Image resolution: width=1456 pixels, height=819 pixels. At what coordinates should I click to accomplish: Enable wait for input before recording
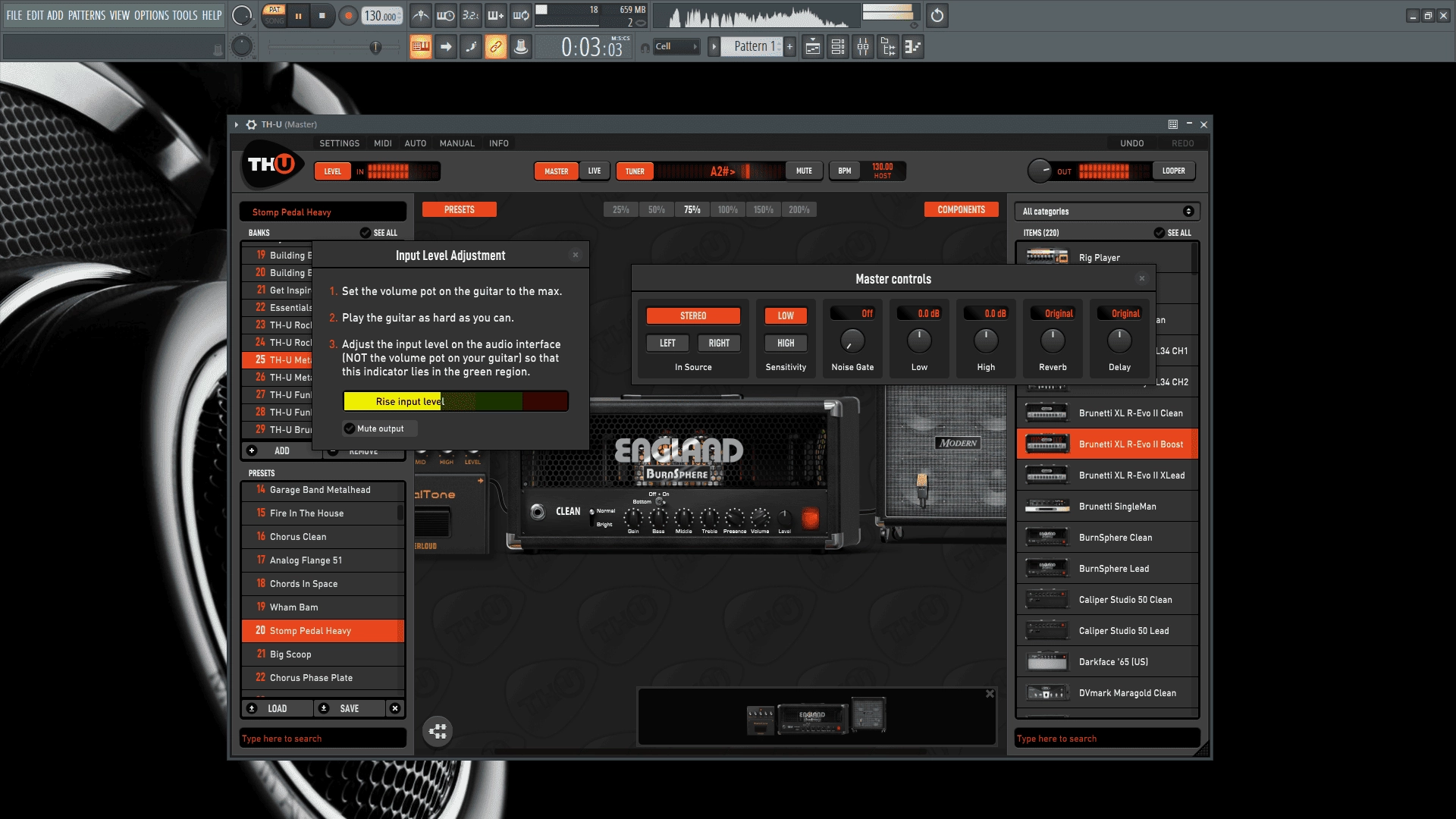click(x=446, y=15)
